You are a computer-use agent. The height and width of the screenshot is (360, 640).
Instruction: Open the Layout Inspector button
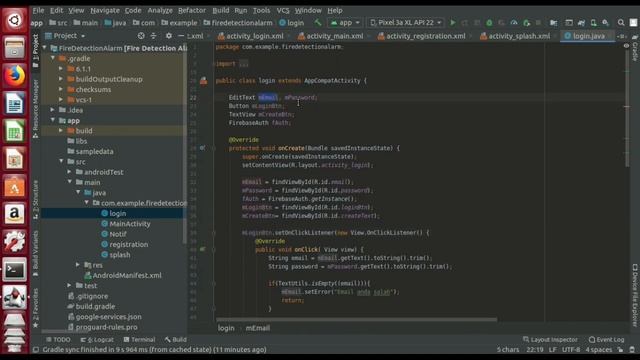click(550, 340)
